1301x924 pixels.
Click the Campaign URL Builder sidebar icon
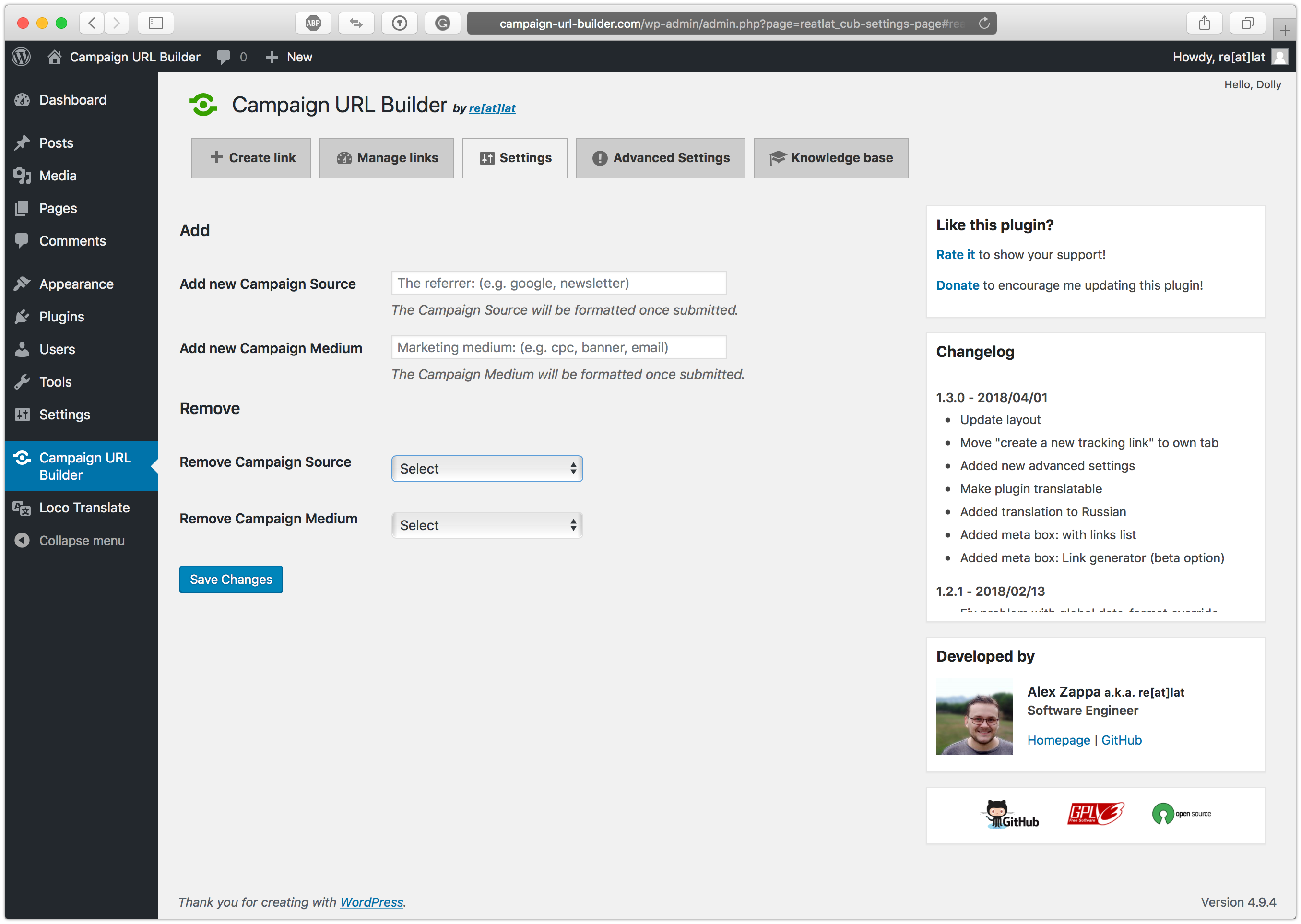coord(22,458)
